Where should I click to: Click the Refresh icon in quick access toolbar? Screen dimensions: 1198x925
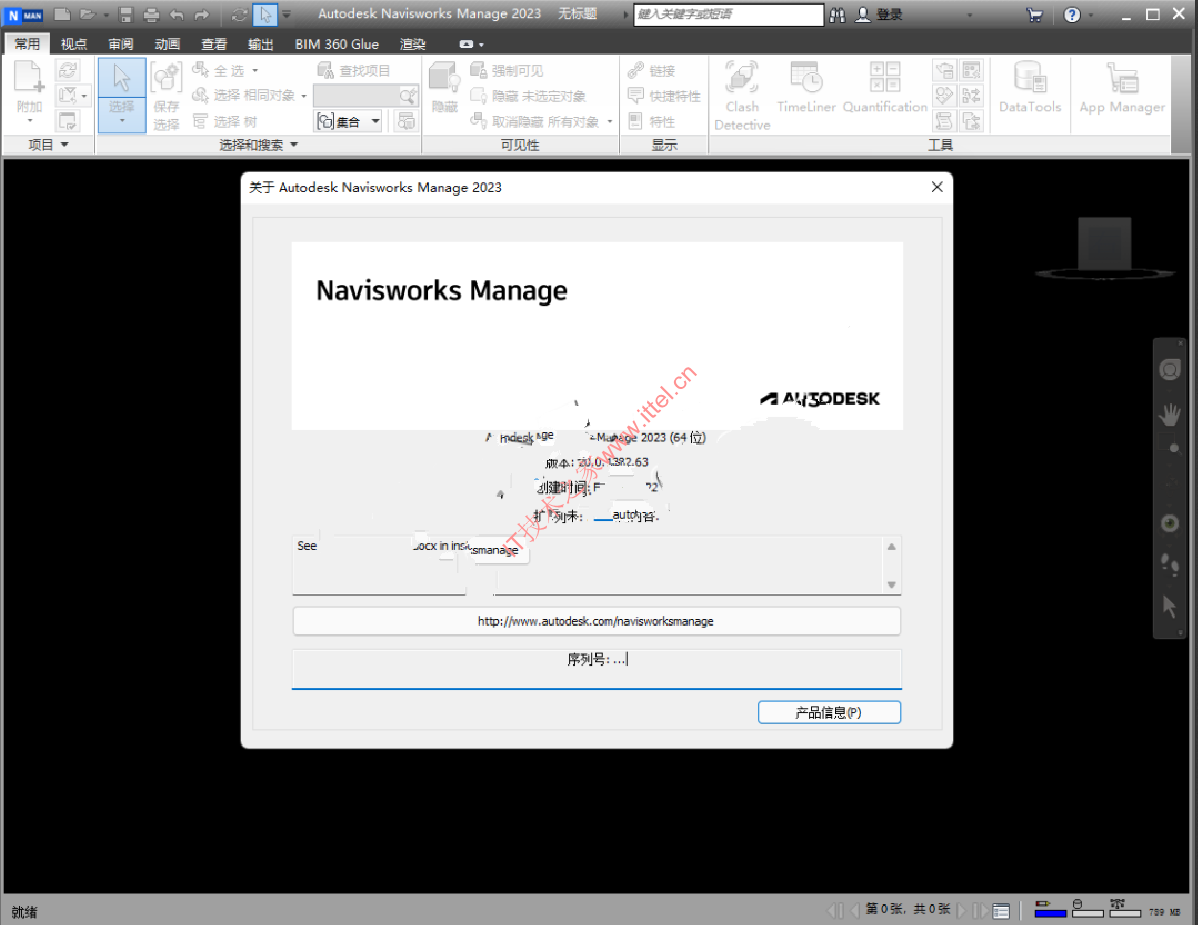[x=239, y=15]
